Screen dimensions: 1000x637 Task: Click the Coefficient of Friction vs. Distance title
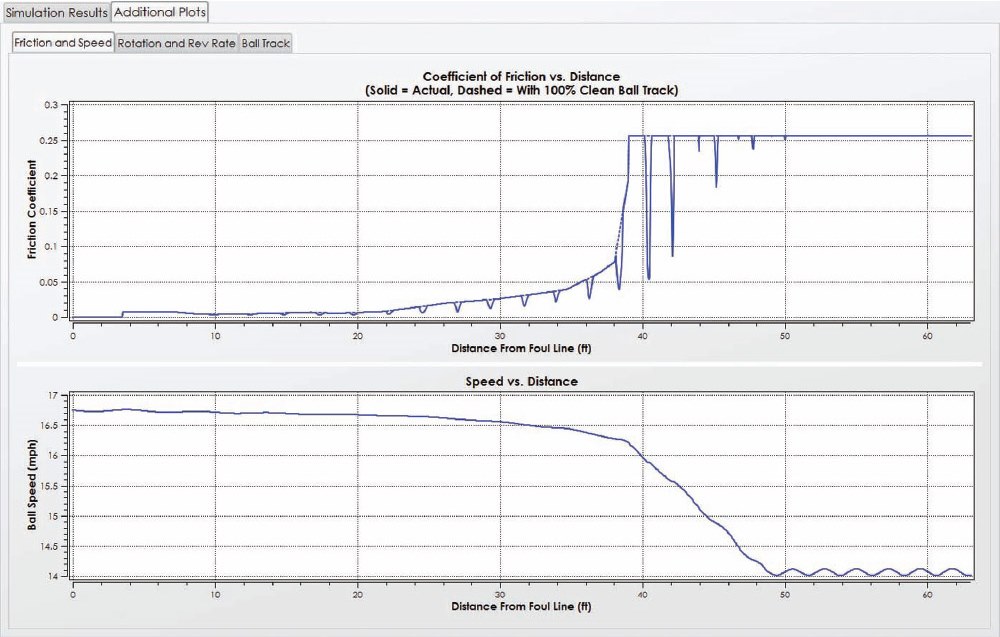[521, 77]
